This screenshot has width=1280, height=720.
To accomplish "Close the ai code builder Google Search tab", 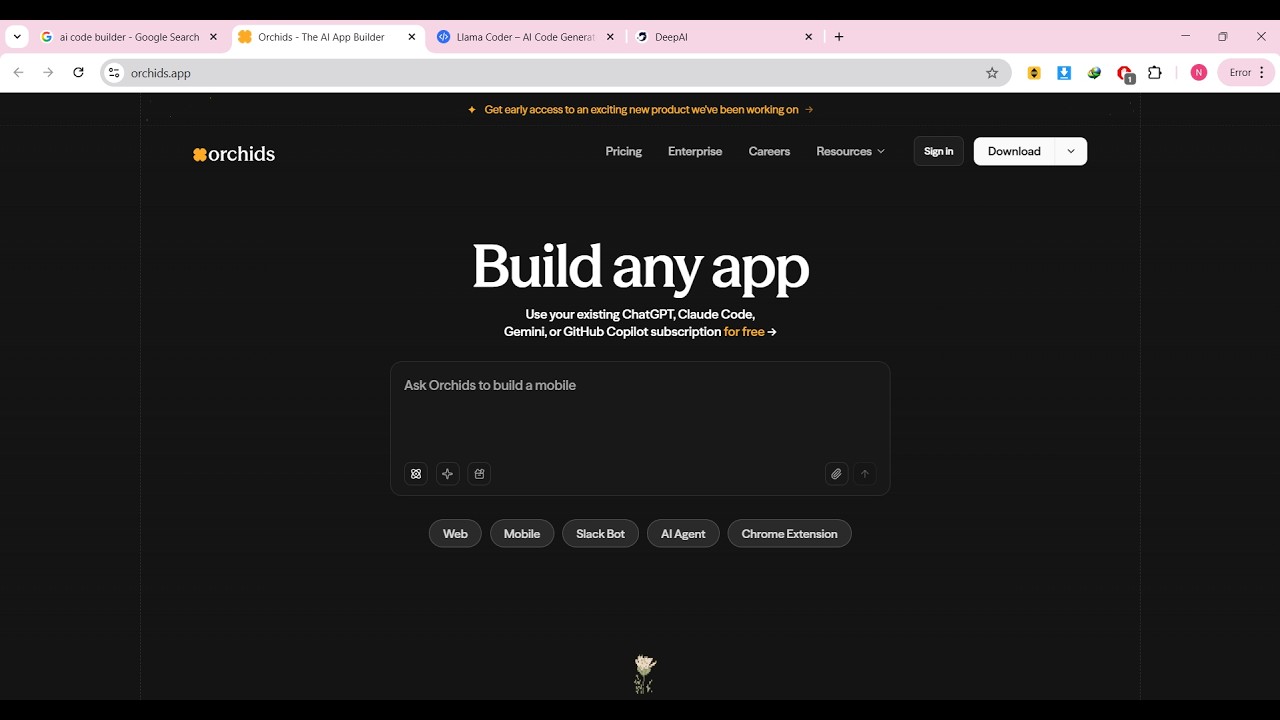I will pos(213,37).
